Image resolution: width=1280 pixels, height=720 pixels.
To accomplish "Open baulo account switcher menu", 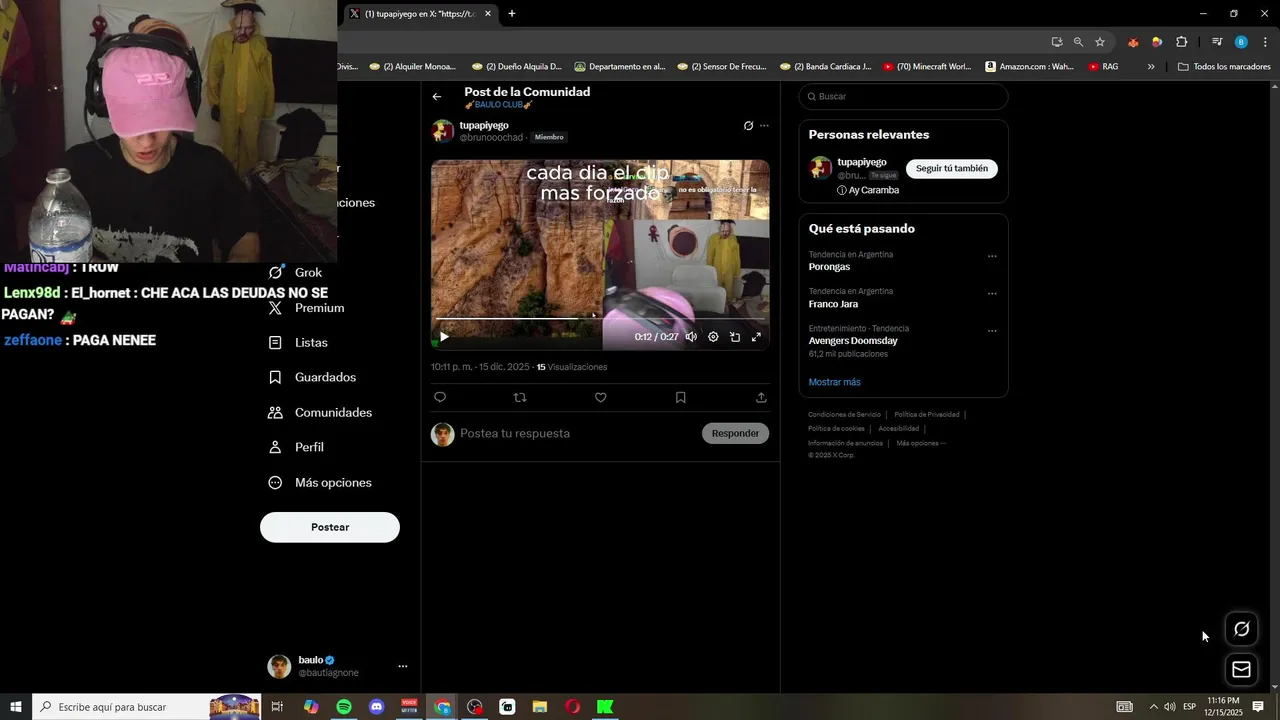I will (338, 666).
